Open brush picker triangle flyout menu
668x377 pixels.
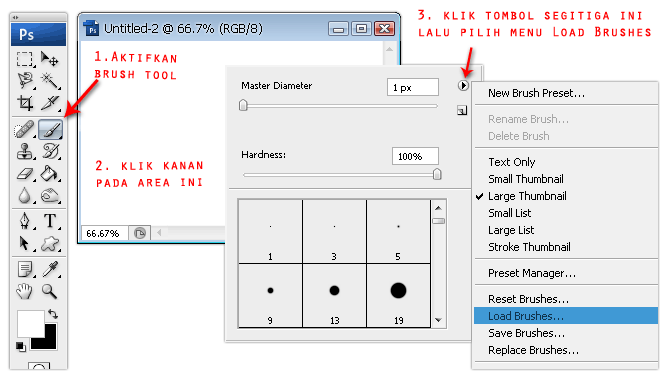click(463, 86)
